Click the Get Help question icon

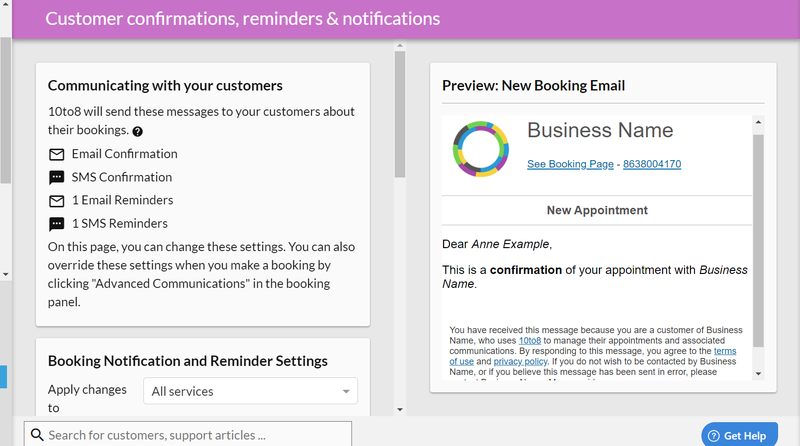point(714,436)
